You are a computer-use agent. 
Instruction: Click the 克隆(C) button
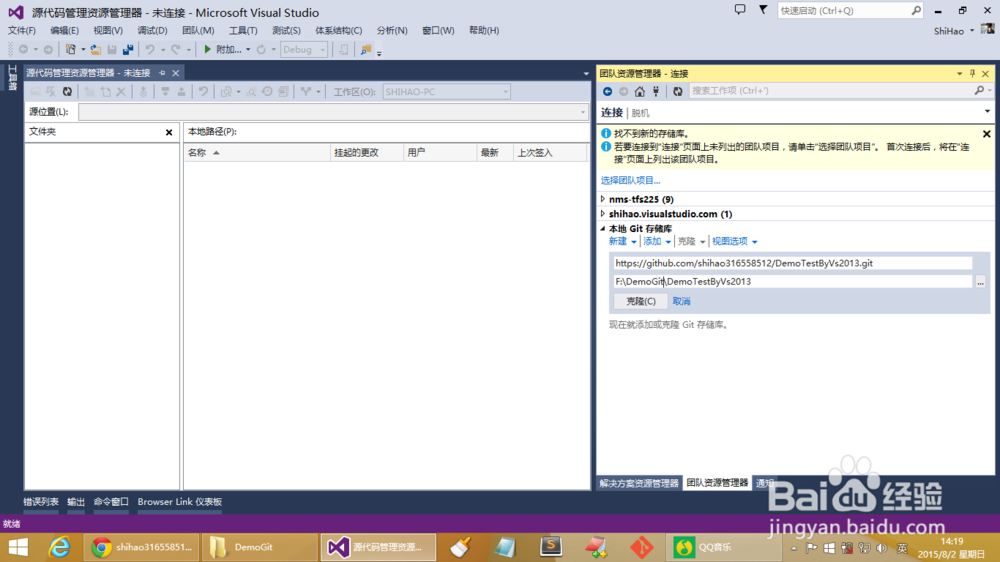point(640,301)
